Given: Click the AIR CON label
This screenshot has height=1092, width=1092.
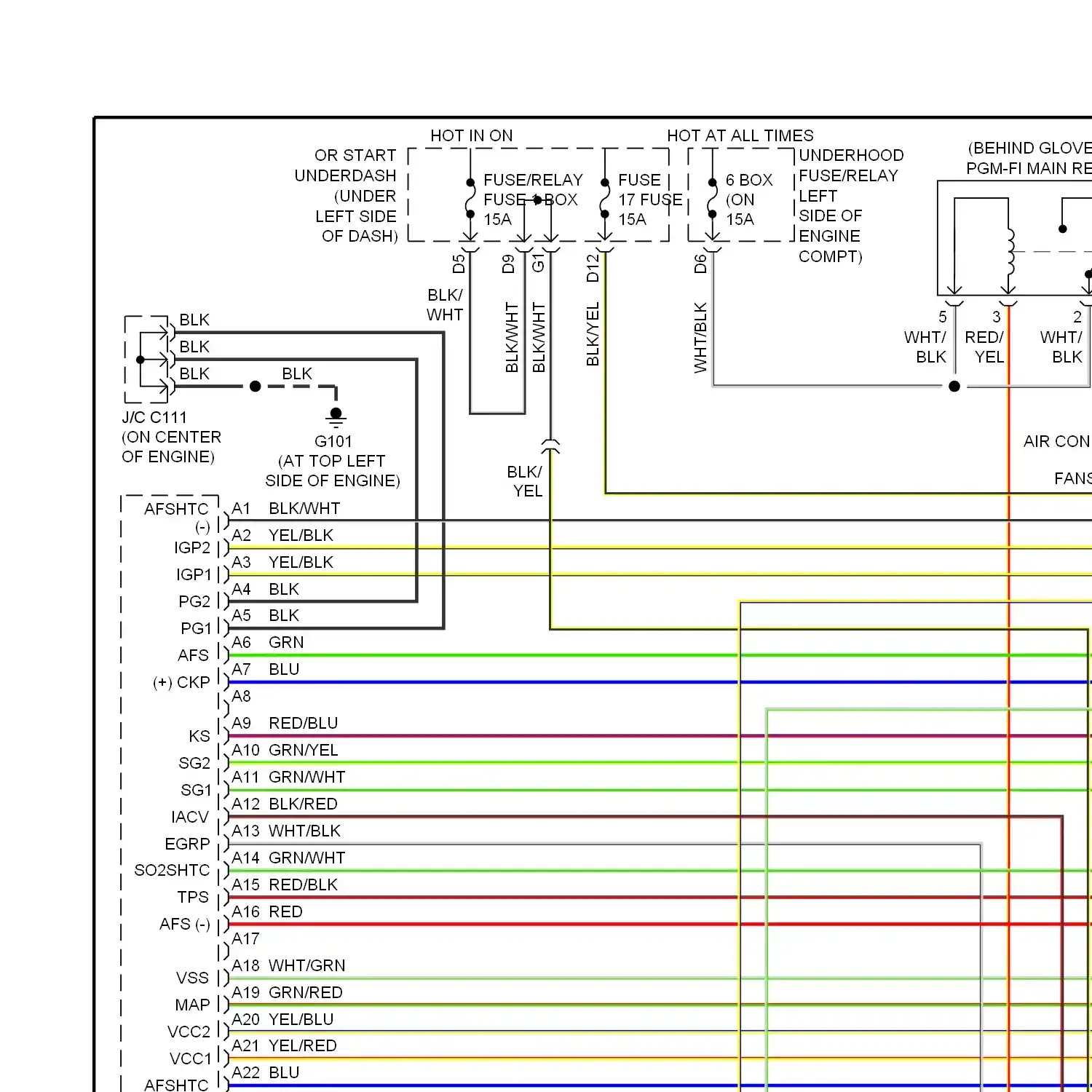Looking at the screenshot, I should (x=1057, y=441).
